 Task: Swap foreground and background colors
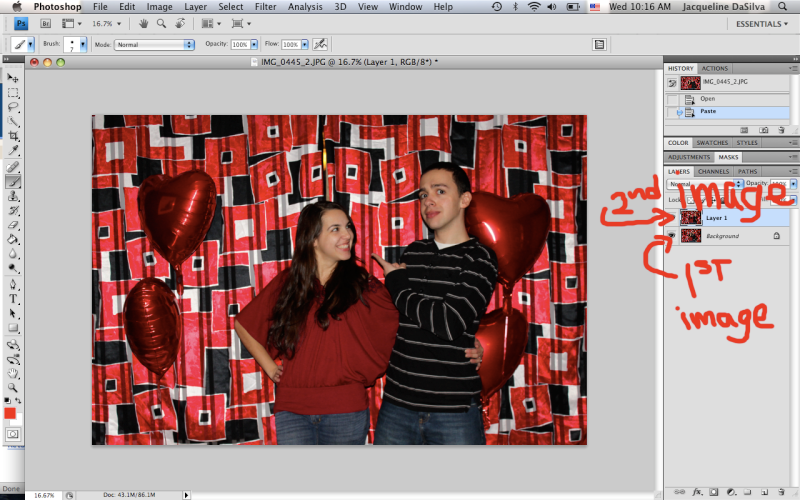pos(18,401)
